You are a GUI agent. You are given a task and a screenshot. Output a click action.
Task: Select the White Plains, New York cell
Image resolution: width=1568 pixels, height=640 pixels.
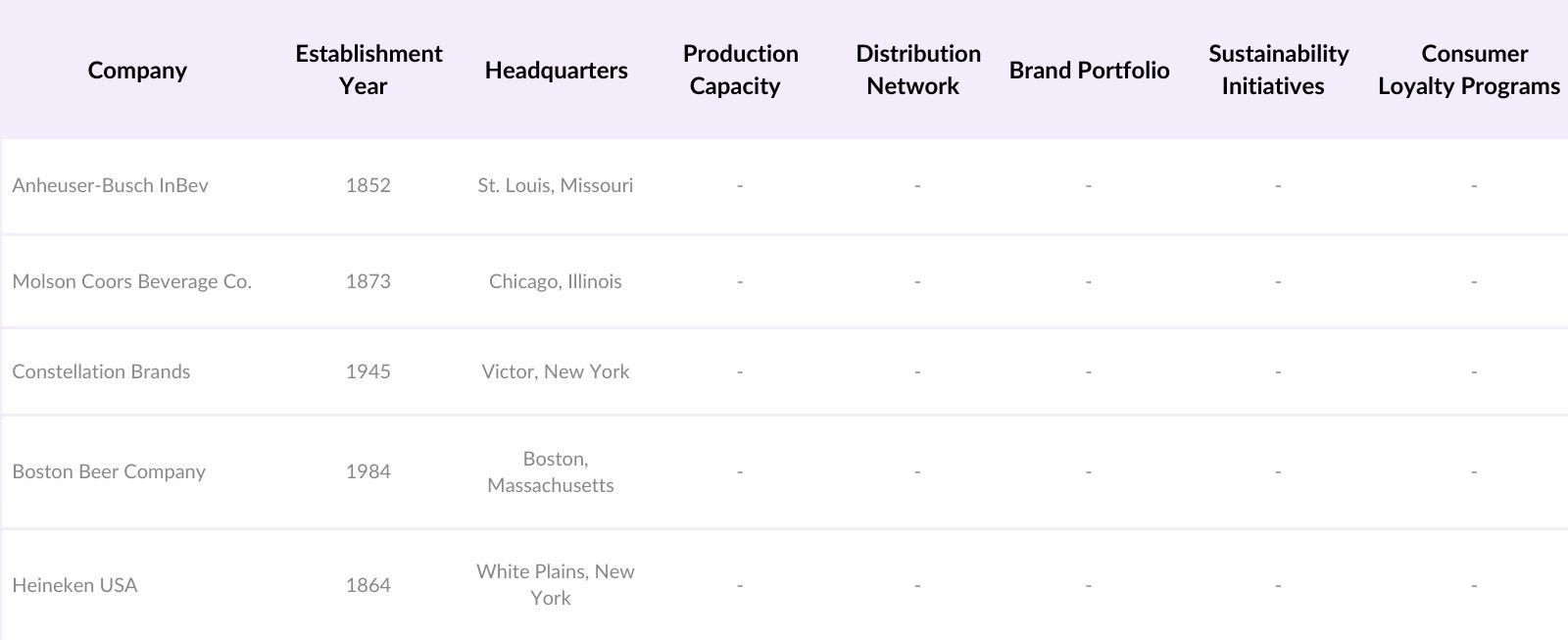(555, 584)
